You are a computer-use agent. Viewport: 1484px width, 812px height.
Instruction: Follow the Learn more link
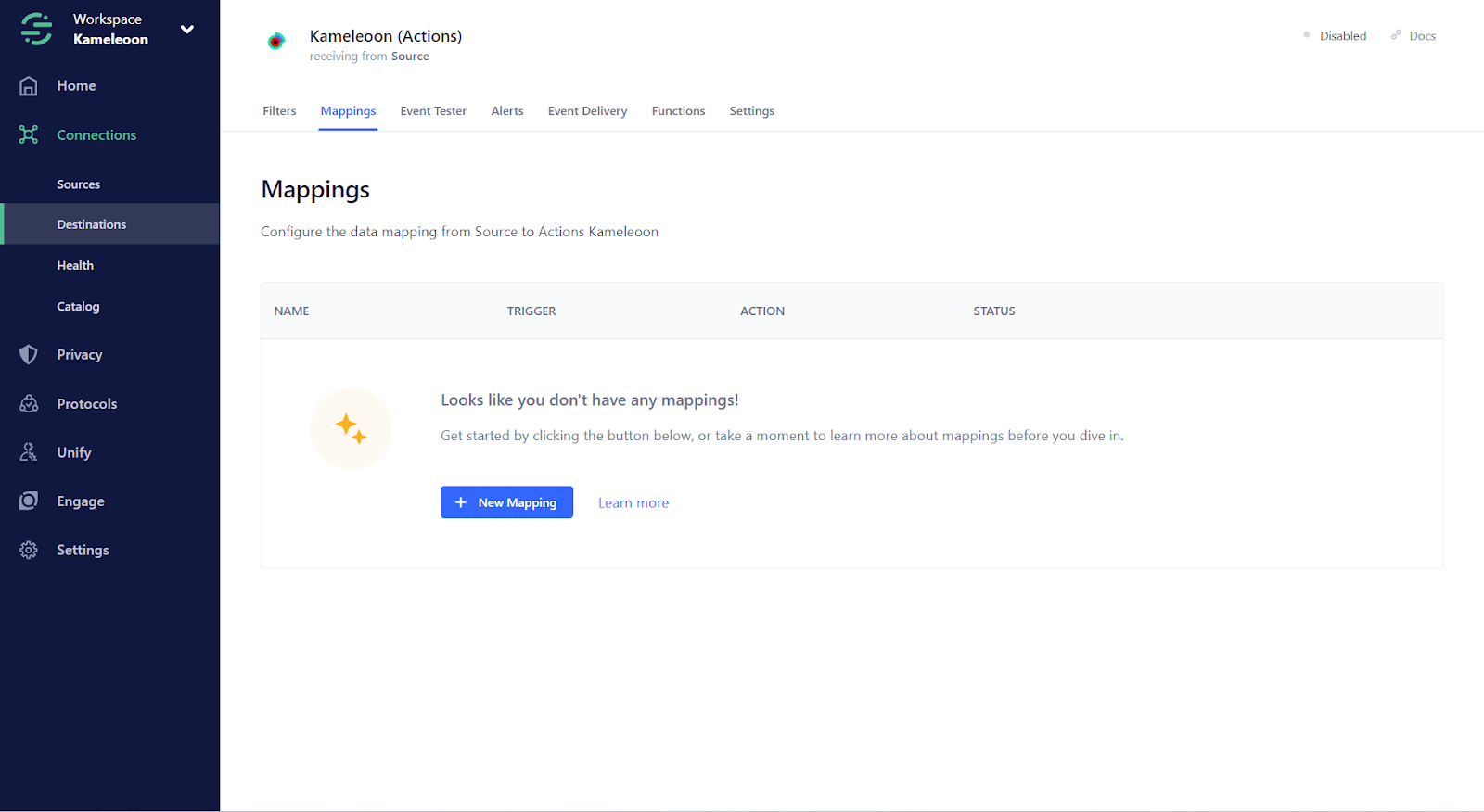pyautogui.click(x=633, y=502)
